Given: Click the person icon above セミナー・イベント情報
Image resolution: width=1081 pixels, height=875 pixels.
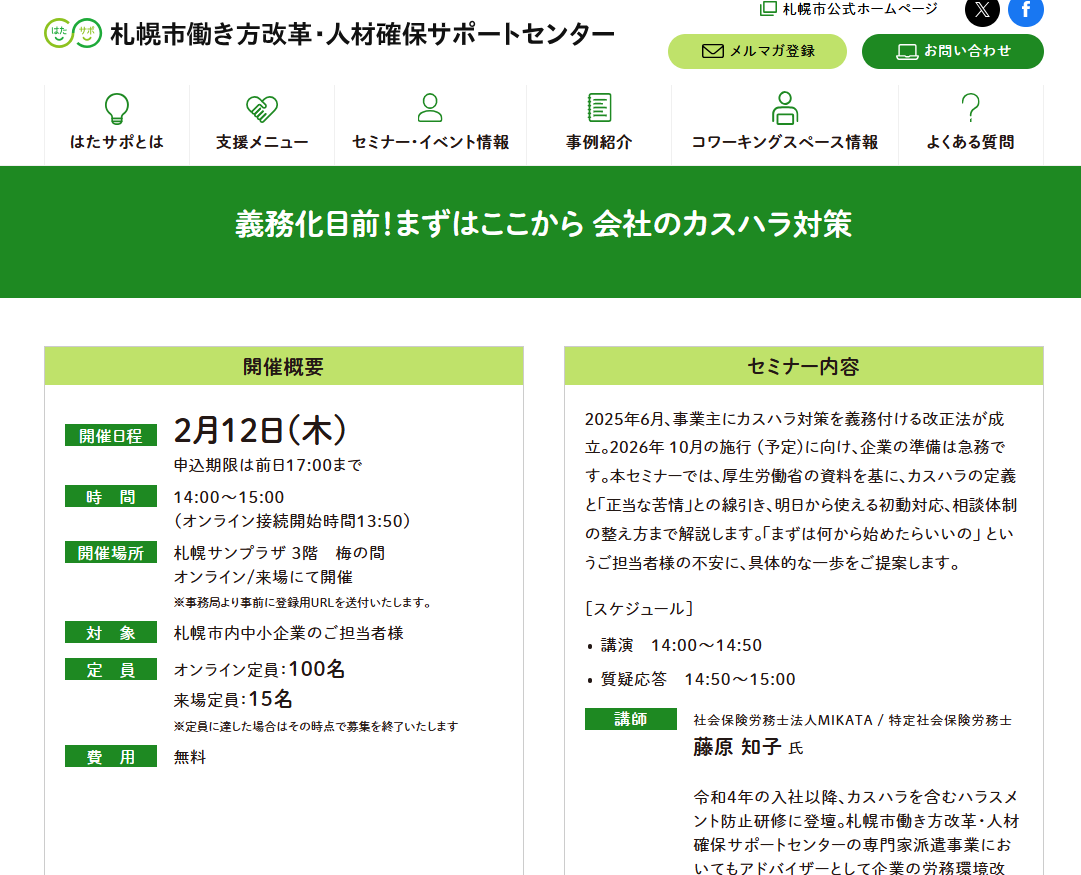Looking at the screenshot, I should tap(430, 108).
